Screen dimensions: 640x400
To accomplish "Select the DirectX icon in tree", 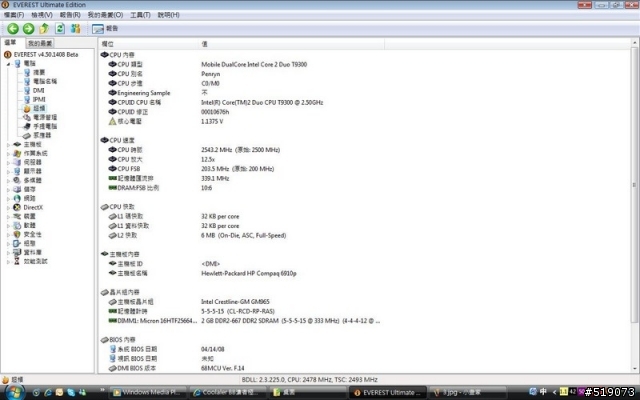I will [x=17, y=207].
